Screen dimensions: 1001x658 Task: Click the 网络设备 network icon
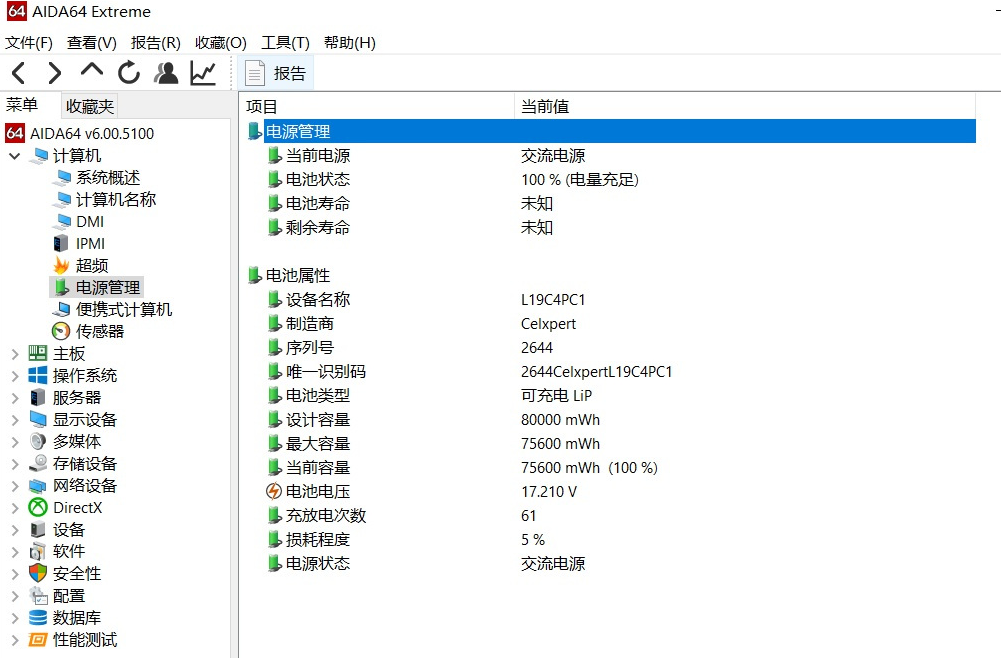[38, 486]
